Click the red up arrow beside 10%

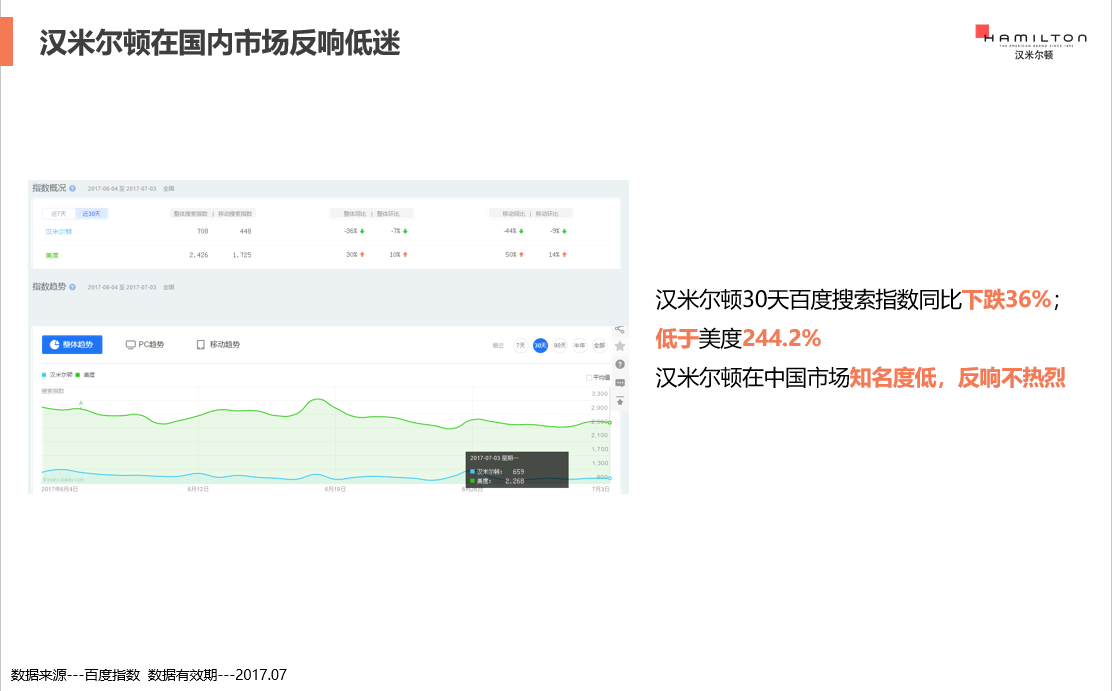point(406,255)
